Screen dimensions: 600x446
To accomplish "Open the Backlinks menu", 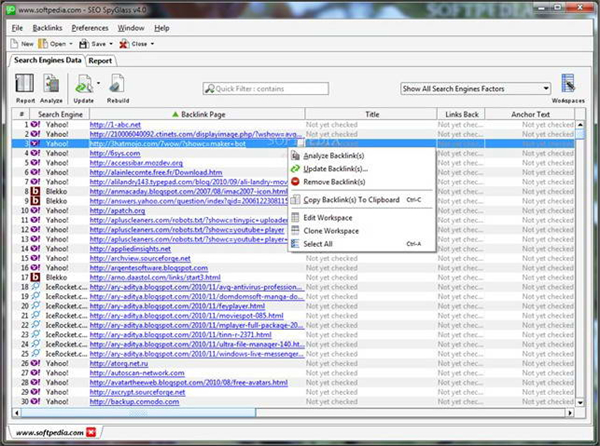I will pos(47,28).
